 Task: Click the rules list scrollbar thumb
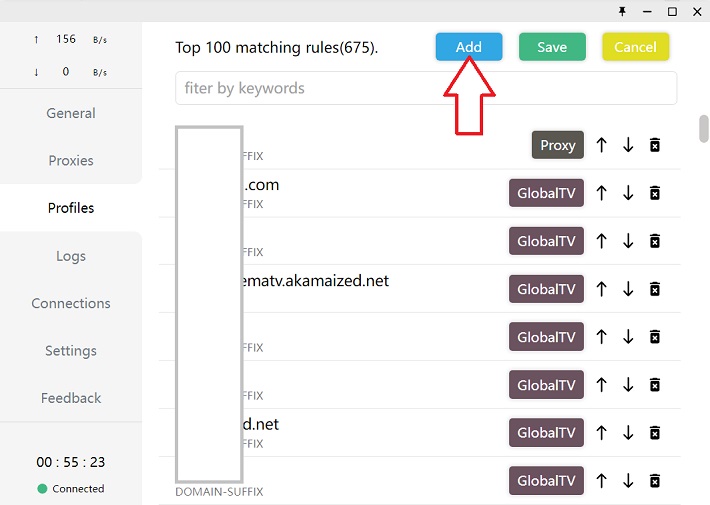tap(704, 129)
